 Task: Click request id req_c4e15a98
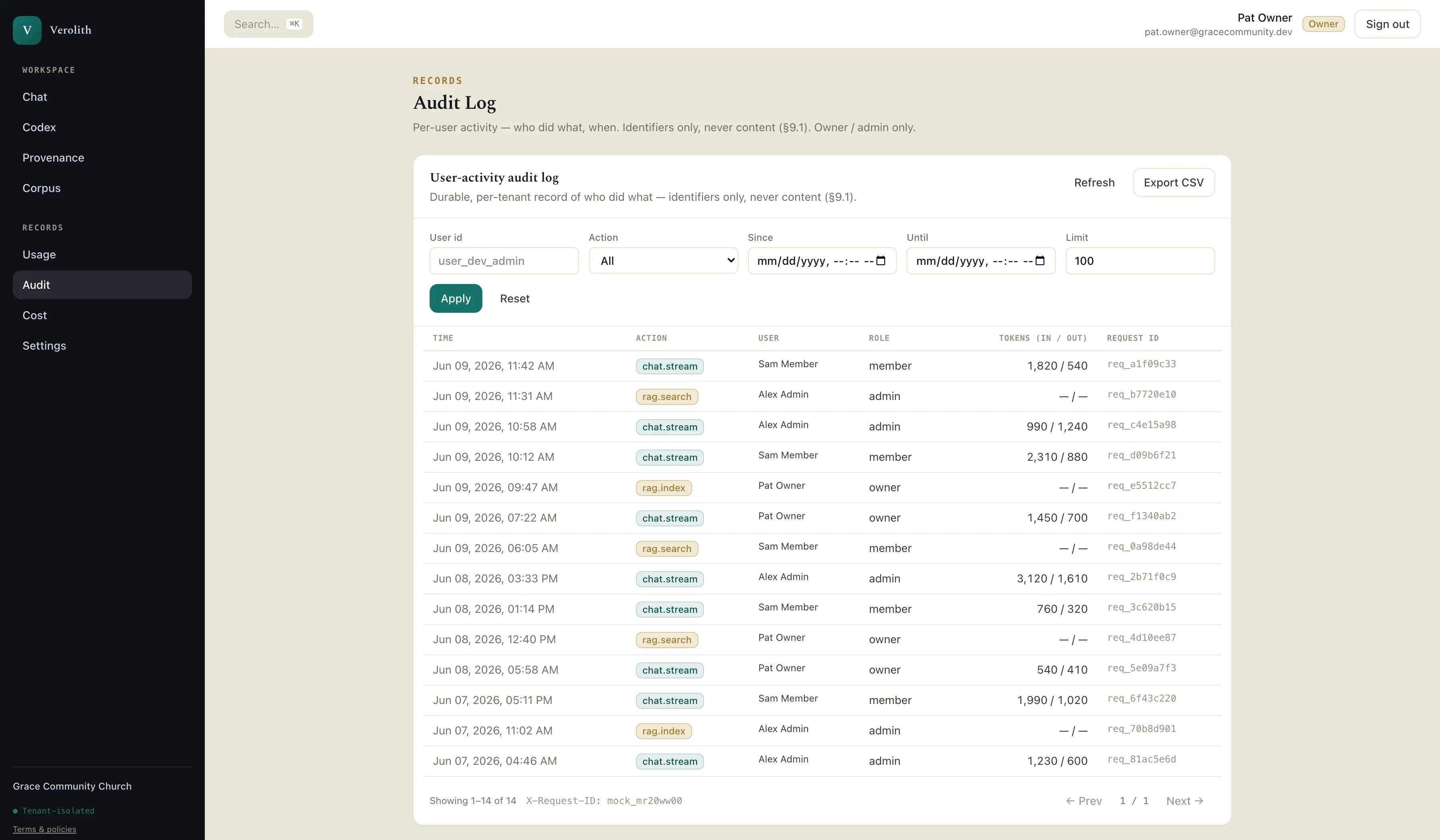click(x=1142, y=424)
